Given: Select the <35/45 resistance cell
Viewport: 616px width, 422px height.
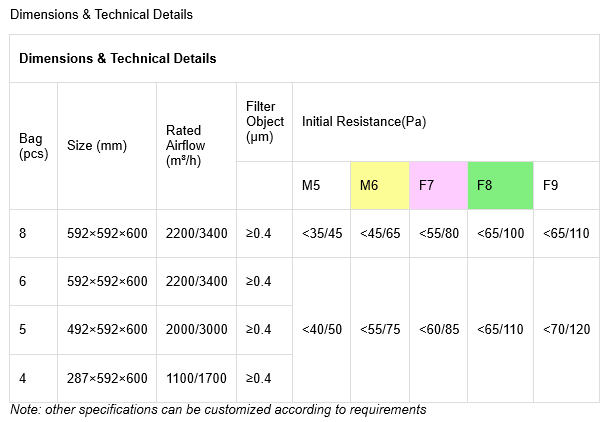Looking at the screenshot, I should click(x=321, y=233).
